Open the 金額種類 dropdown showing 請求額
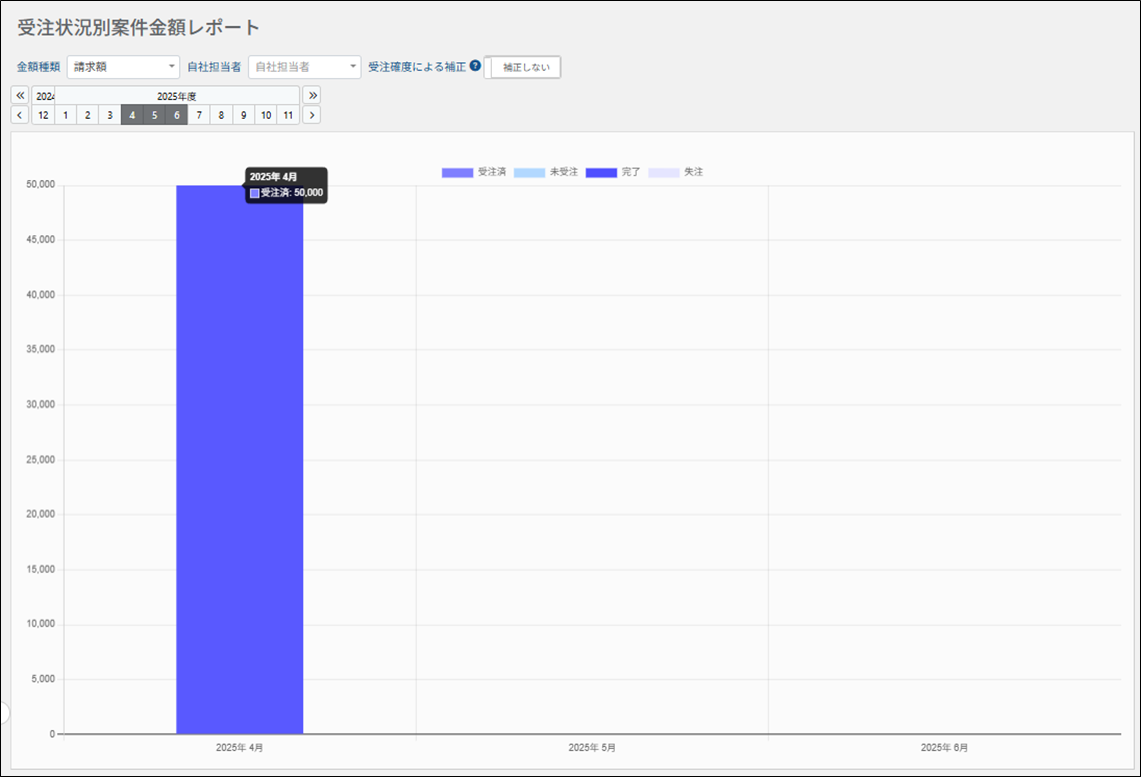1141x777 pixels. (123, 67)
